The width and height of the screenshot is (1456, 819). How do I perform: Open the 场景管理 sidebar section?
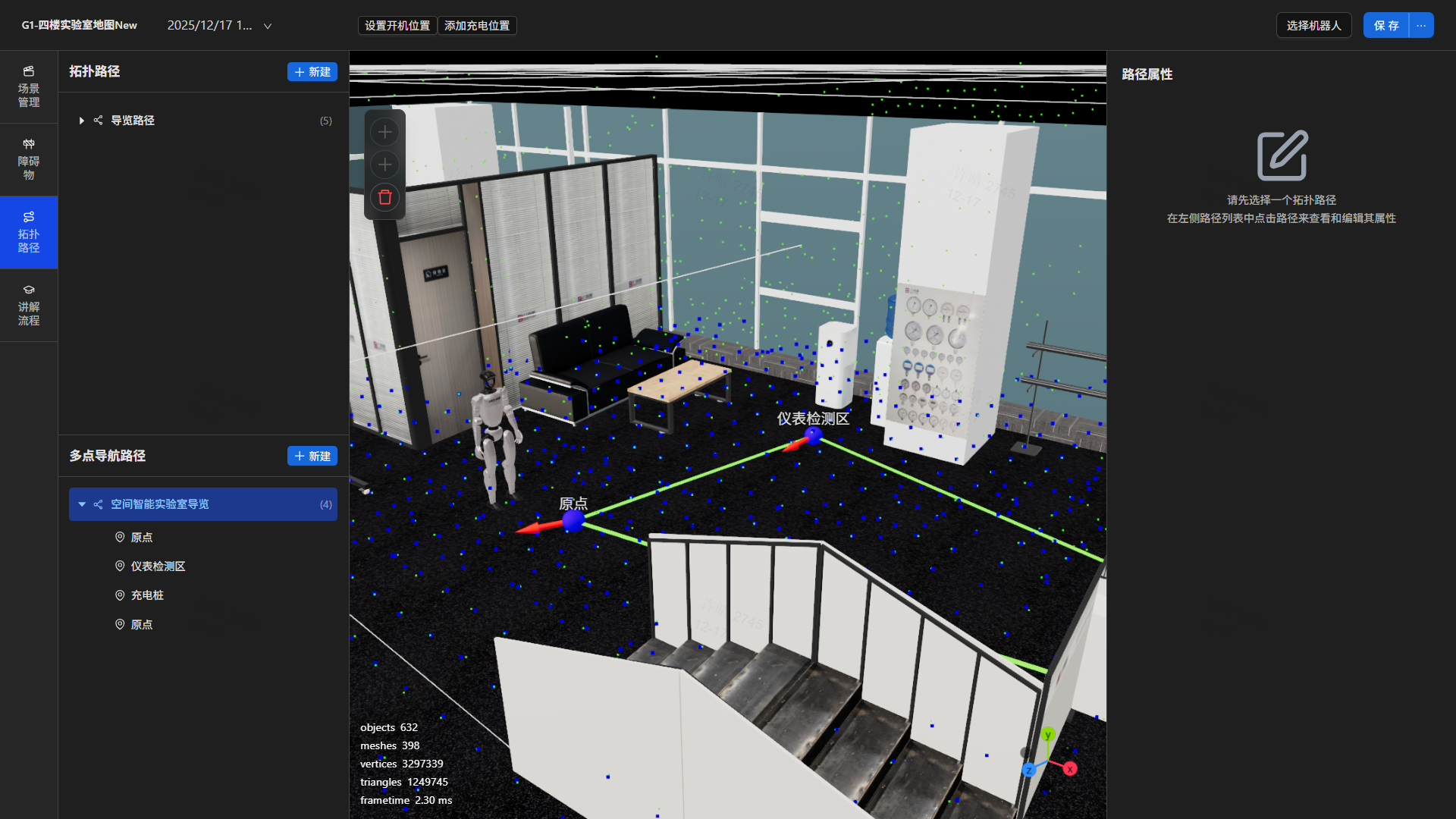point(29,86)
